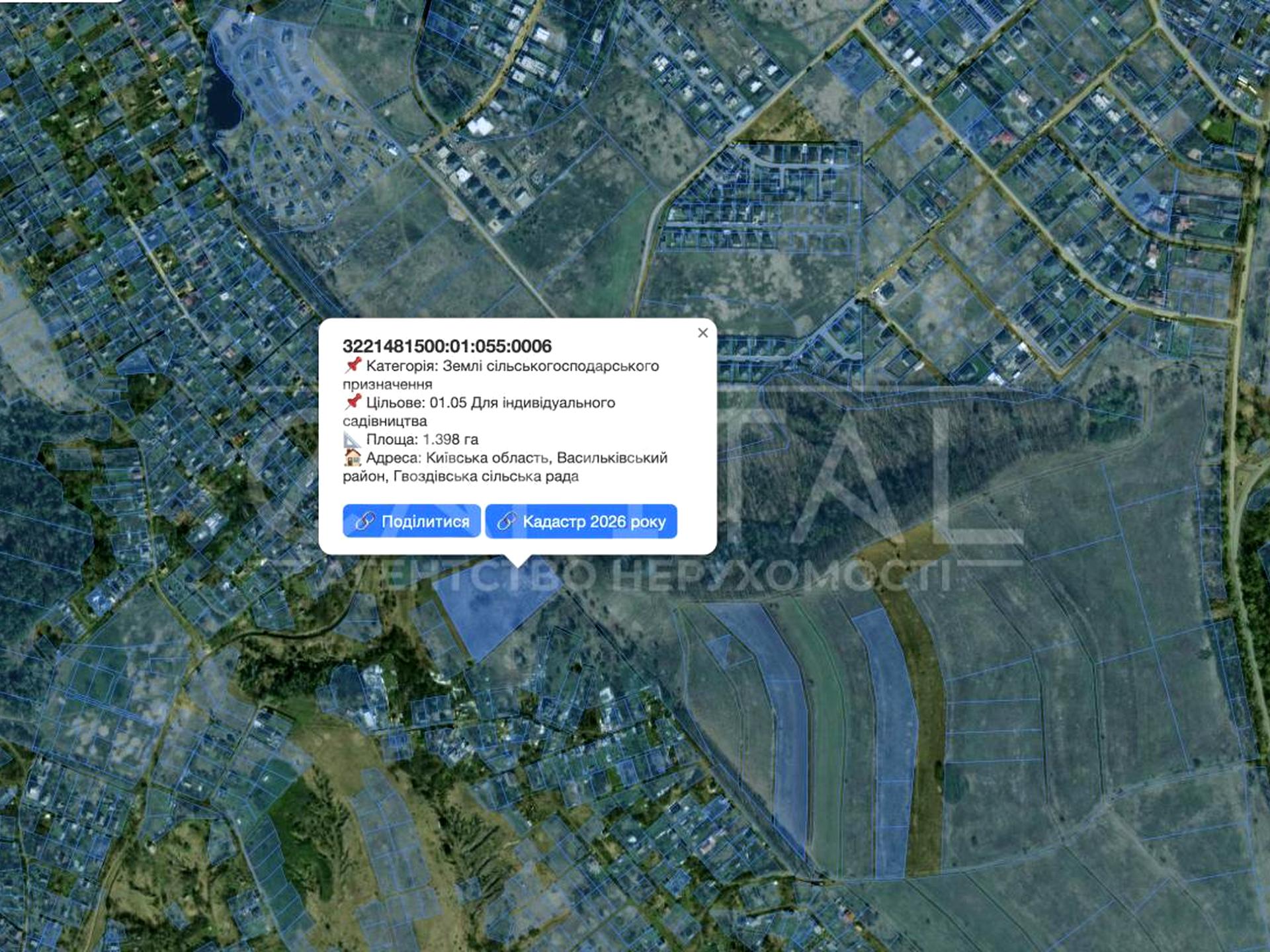This screenshot has height=952, width=1270.
Task: Close the parcel info popup
Action: click(702, 333)
